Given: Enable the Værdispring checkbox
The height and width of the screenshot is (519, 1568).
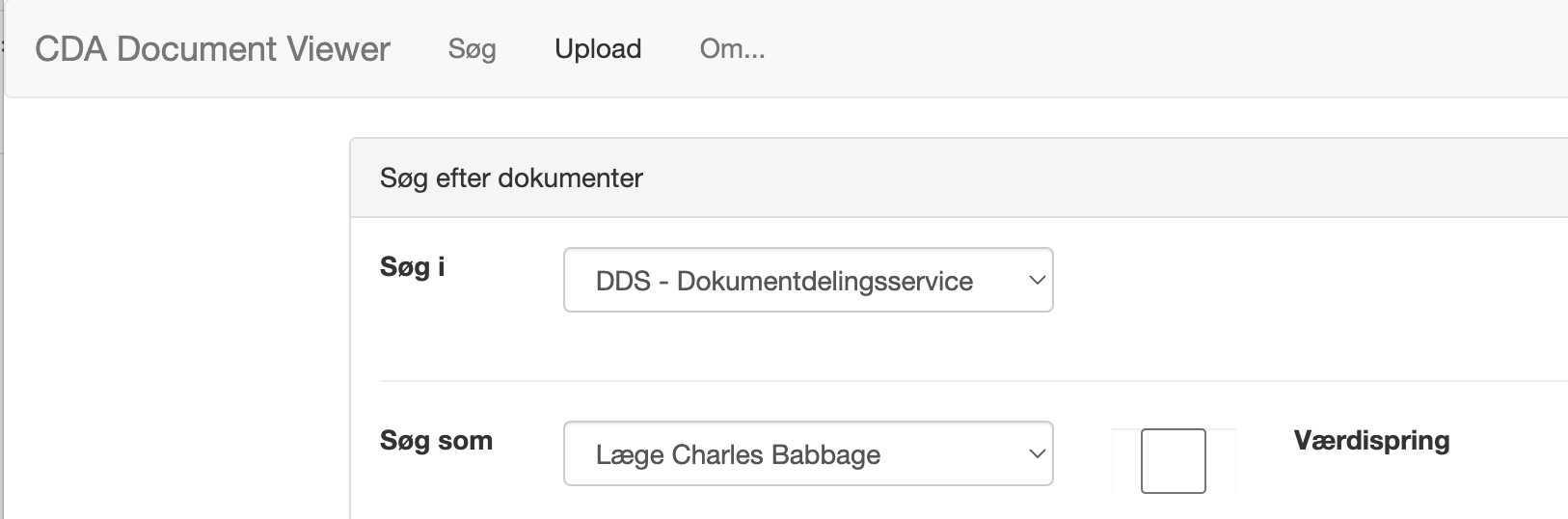Looking at the screenshot, I should [x=1173, y=461].
